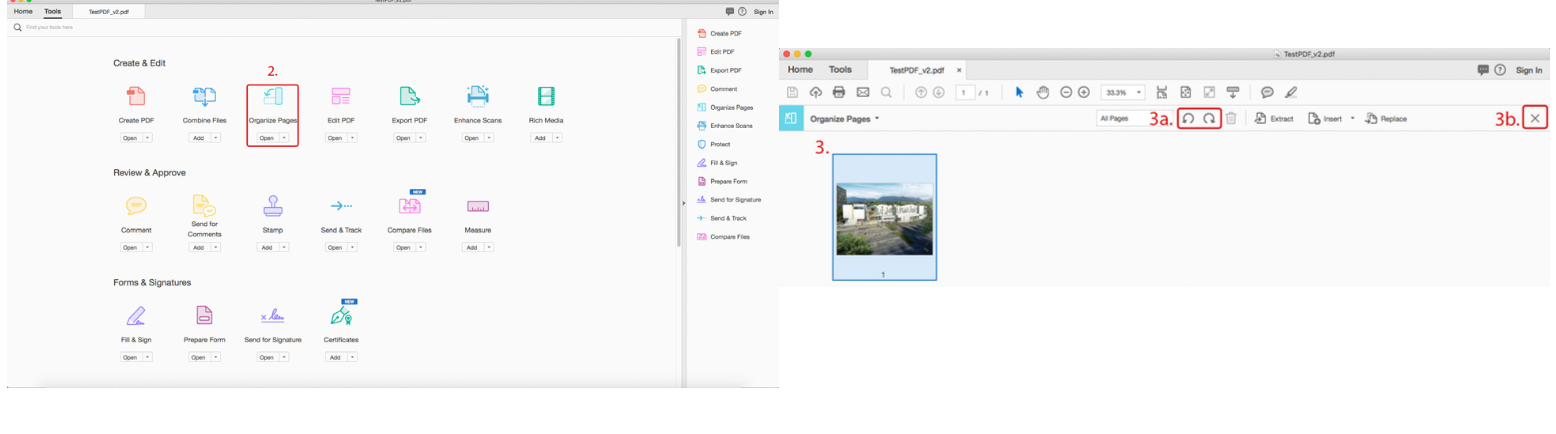The image size is (1556, 434).
Task: Click Open button under Edit PDF
Action: [x=335, y=138]
